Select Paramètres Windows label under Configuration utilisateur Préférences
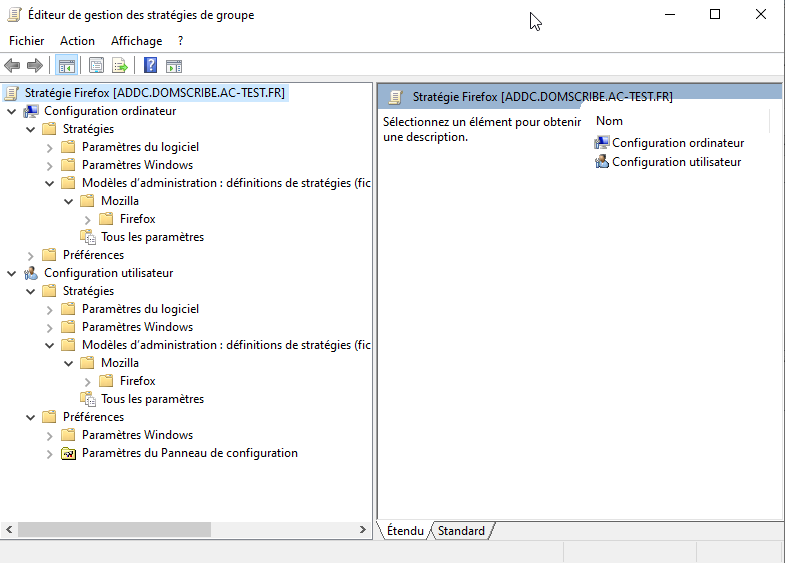Screen dimensions: 785x563 [137, 435]
